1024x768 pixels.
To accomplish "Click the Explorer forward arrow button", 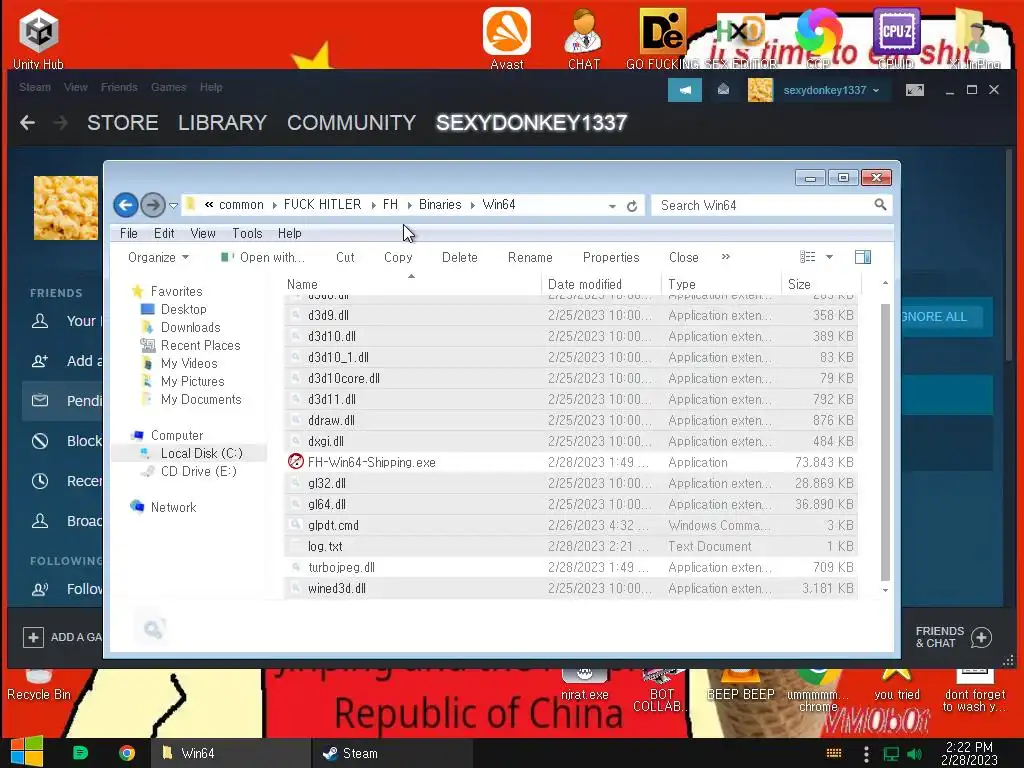I will tap(153, 205).
